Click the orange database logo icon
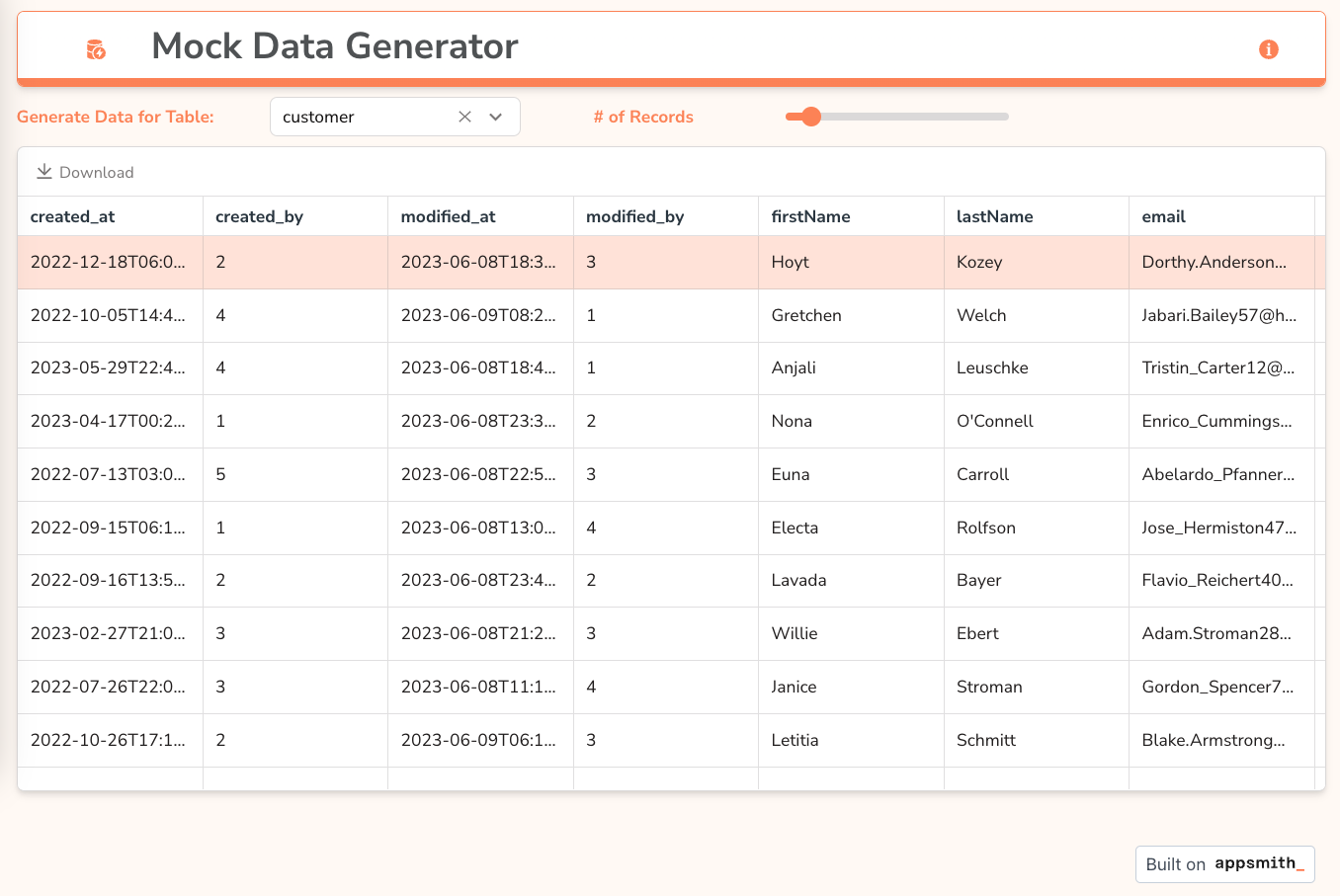This screenshot has height=896, width=1340. (96, 49)
